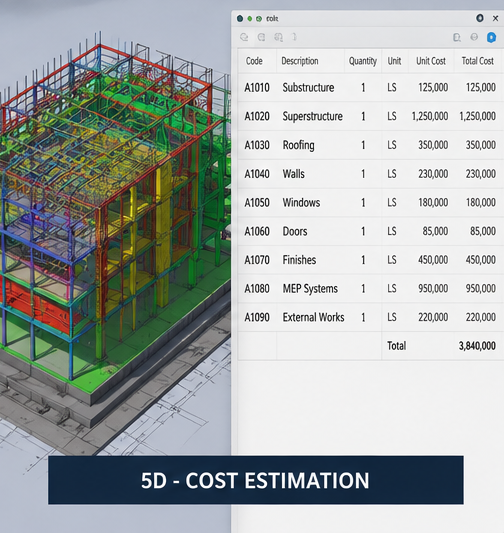504x533 pixels.
Task: Click the Unit Cost 350,000 for Roofing
Action: (x=433, y=145)
